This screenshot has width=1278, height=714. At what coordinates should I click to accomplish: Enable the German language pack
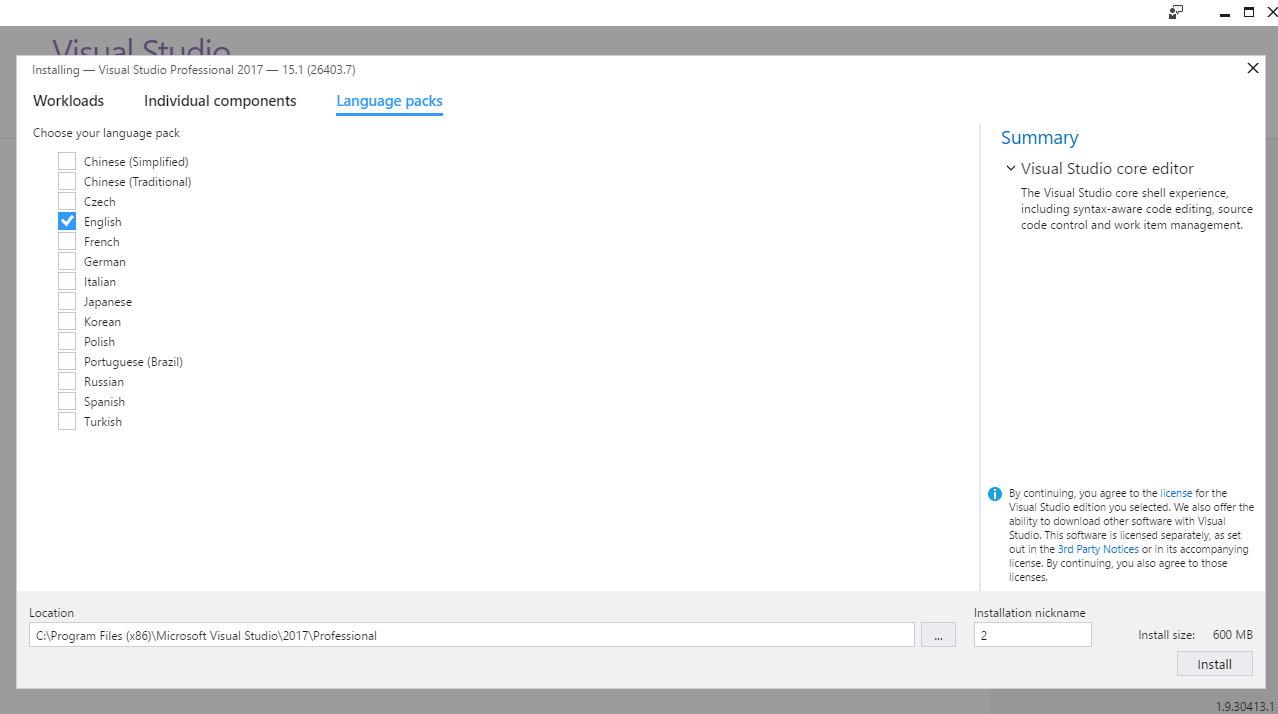(x=66, y=261)
